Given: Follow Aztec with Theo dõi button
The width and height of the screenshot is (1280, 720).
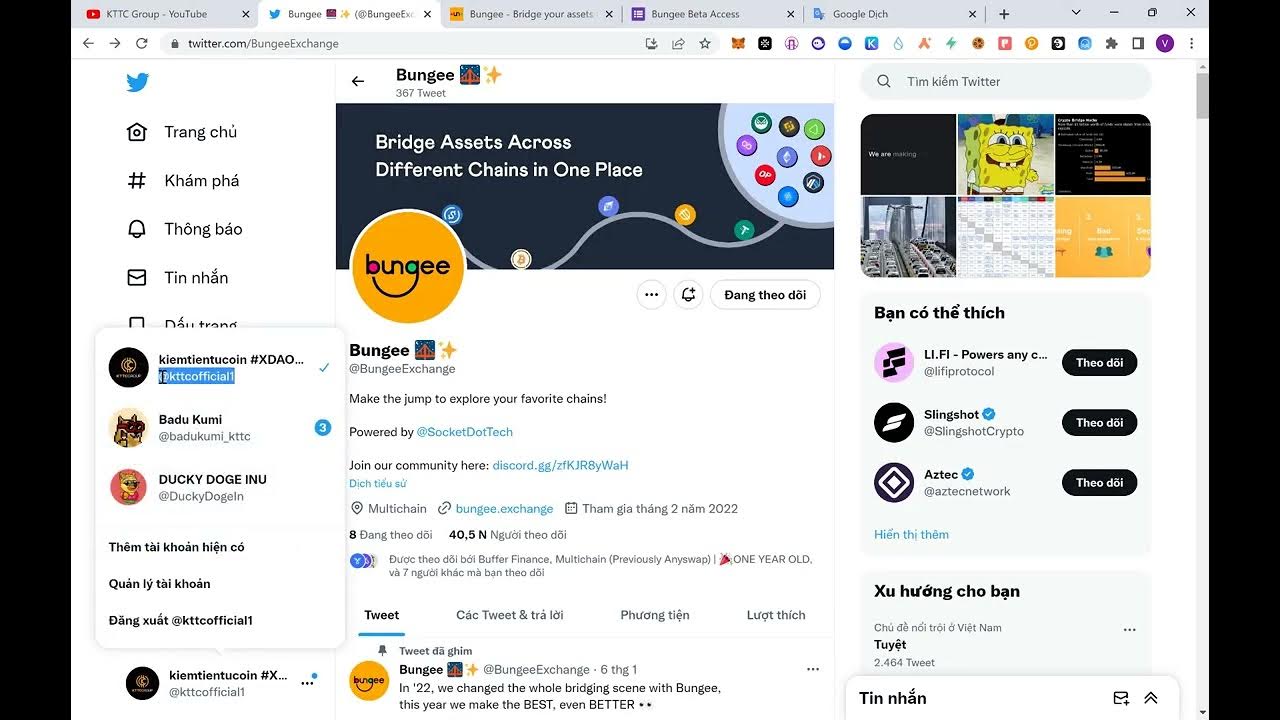Looking at the screenshot, I should point(1099,482).
